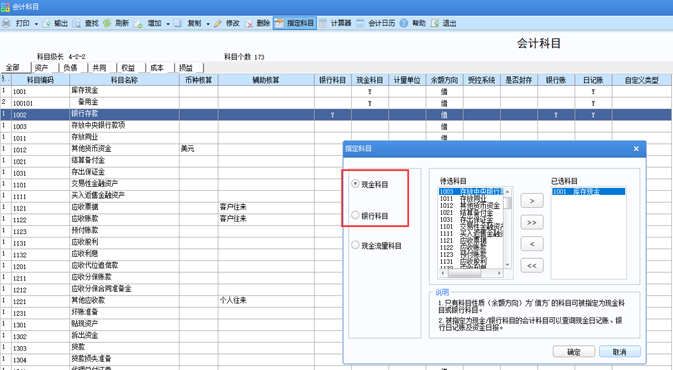Click the 待选科目 list scroll-up arrow
Viewport: 673px width, 370px height.
pos(507,191)
